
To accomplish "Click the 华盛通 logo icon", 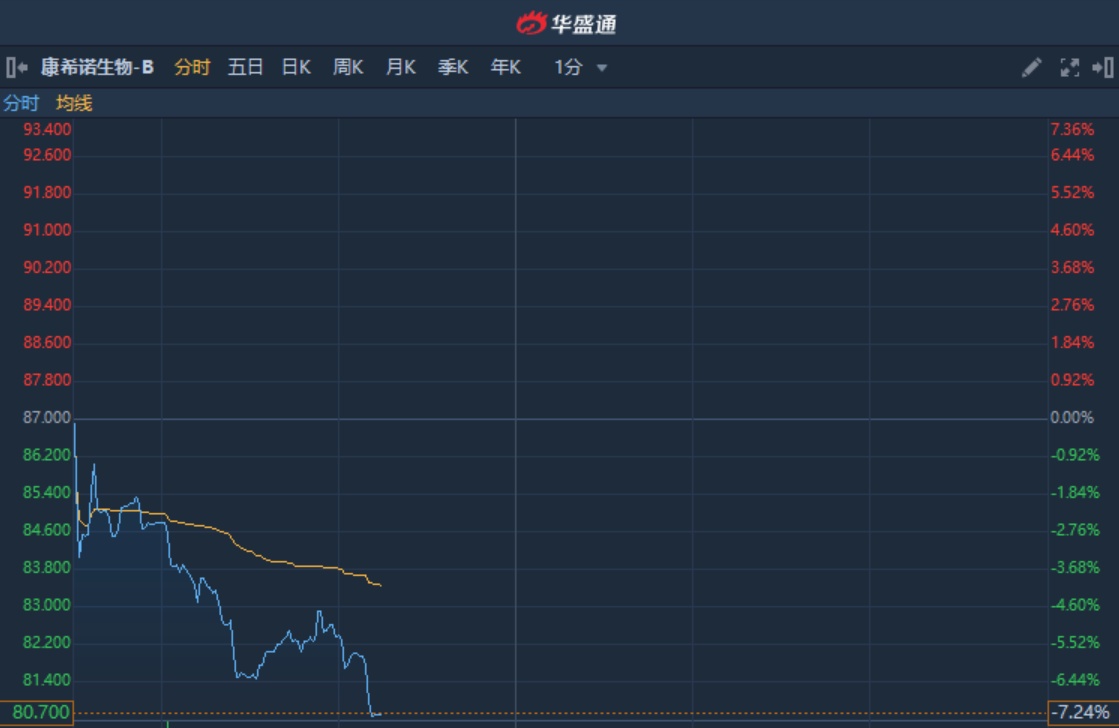I will pyautogui.click(x=531, y=23).
